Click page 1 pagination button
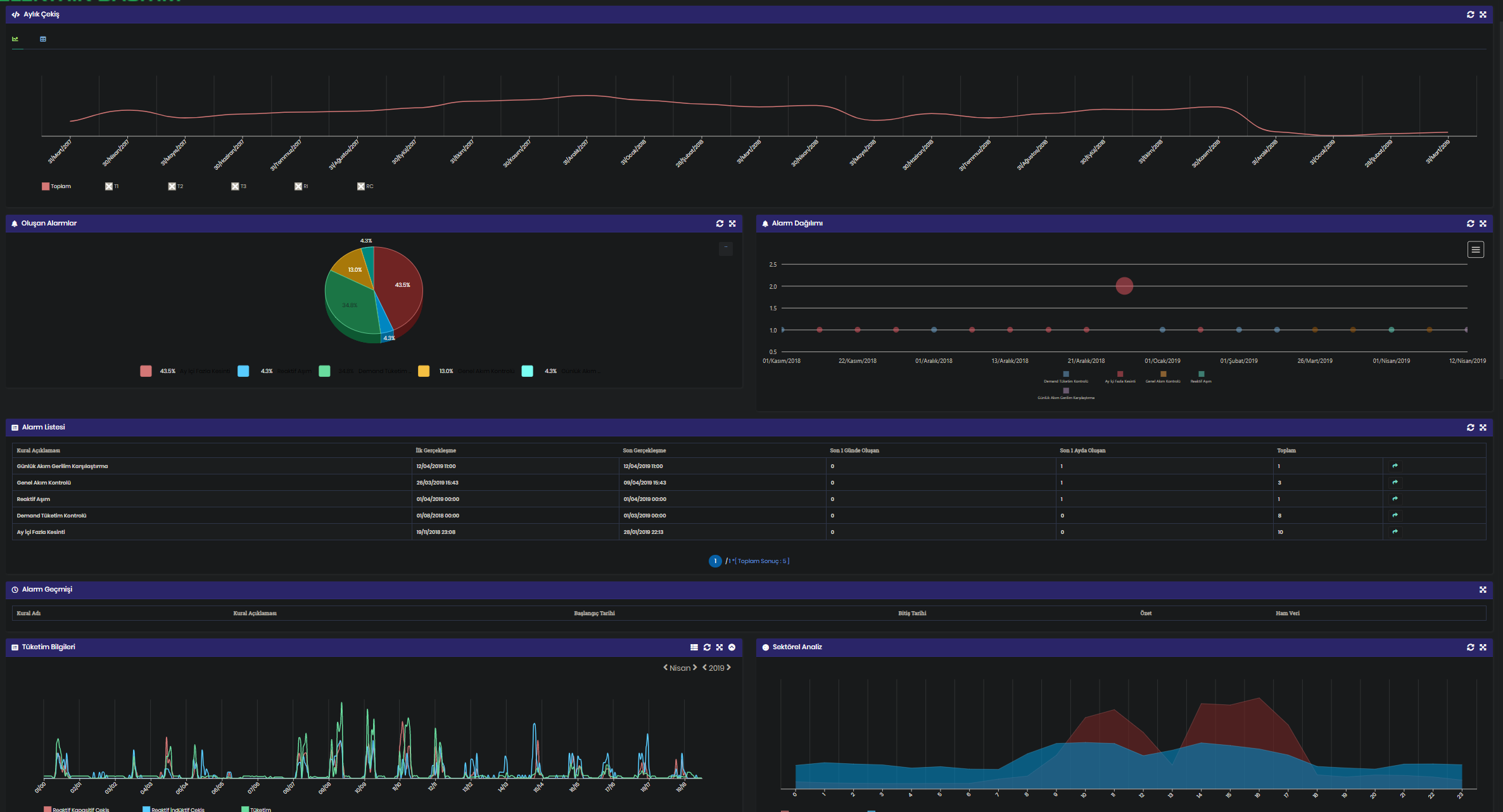Image resolution: width=1503 pixels, height=812 pixels. (x=715, y=561)
